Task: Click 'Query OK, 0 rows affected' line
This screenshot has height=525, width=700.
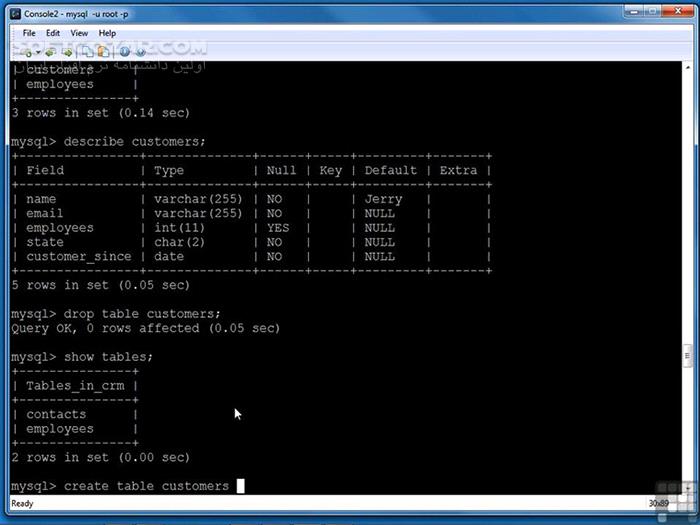Action: tap(146, 329)
